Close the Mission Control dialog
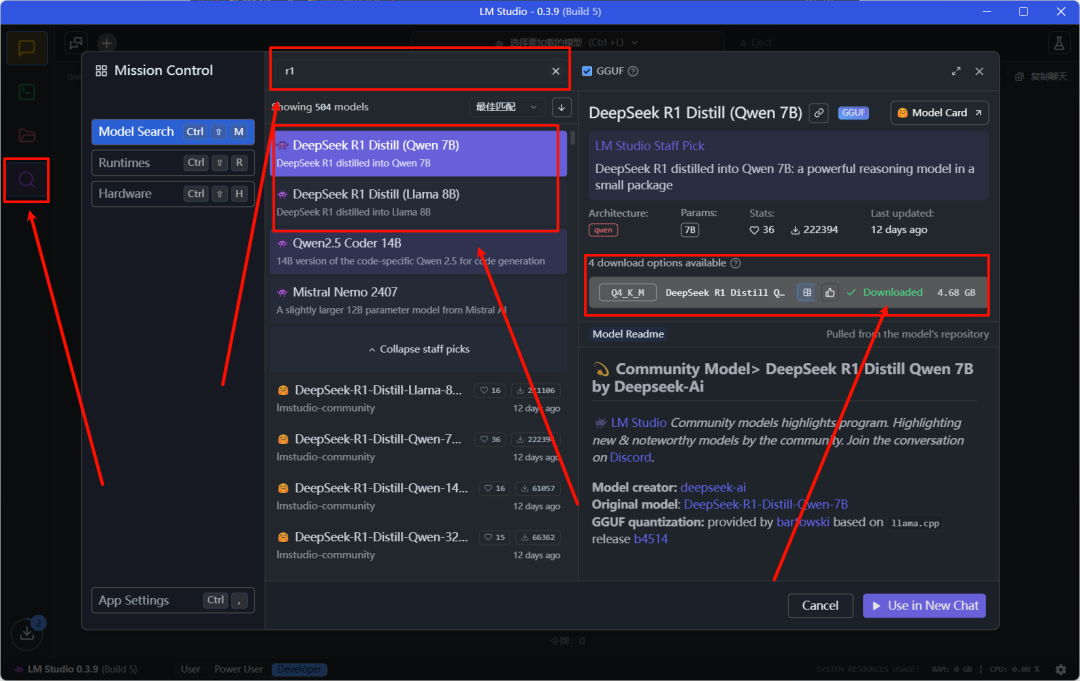Image resolution: width=1080 pixels, height=681 pixels. coord(979,71)
